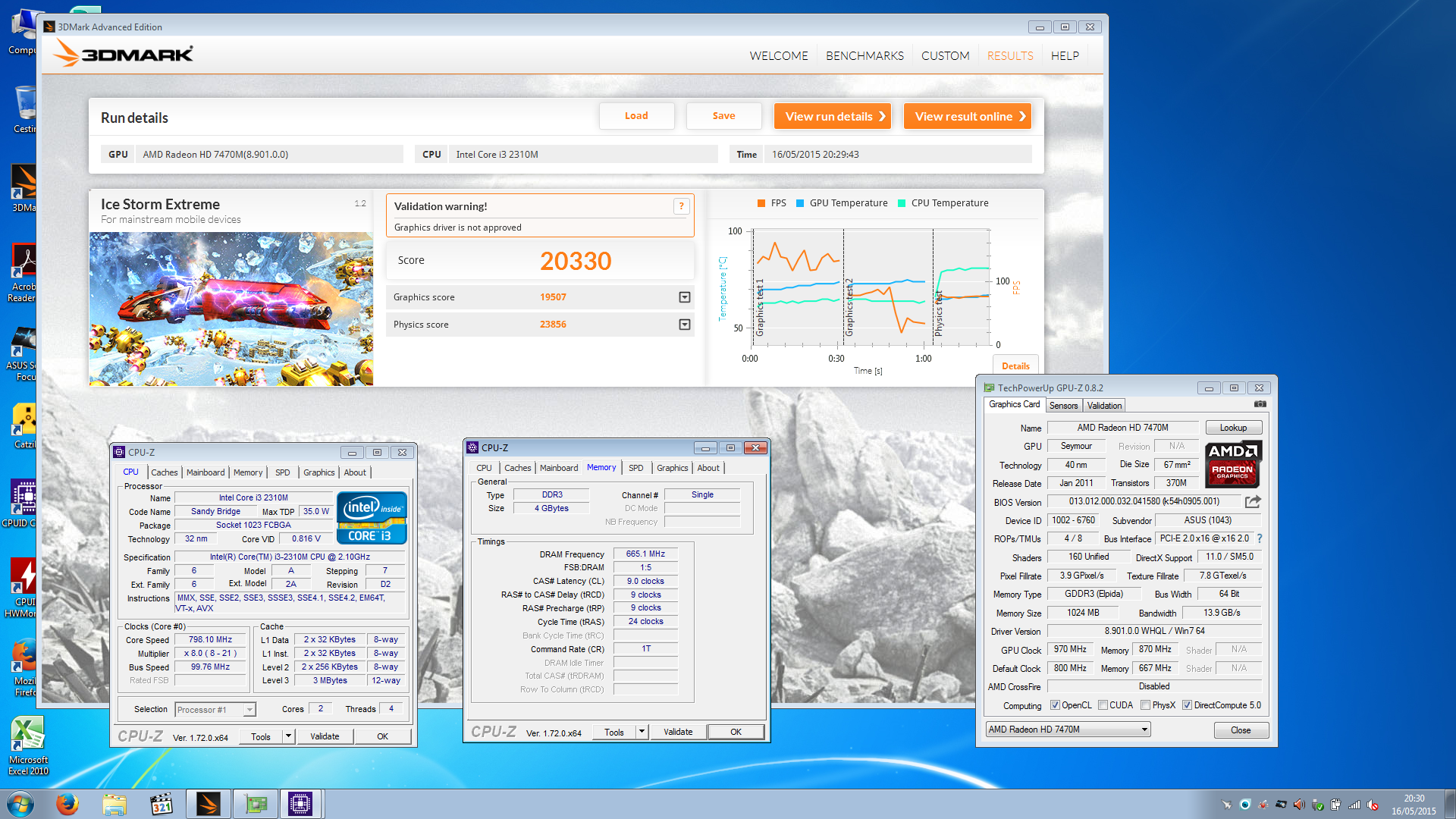The width and height of the screenshot is (1456, 819).
Task: Click the round blue eye tray icon
Action: tap(1244, 805)
